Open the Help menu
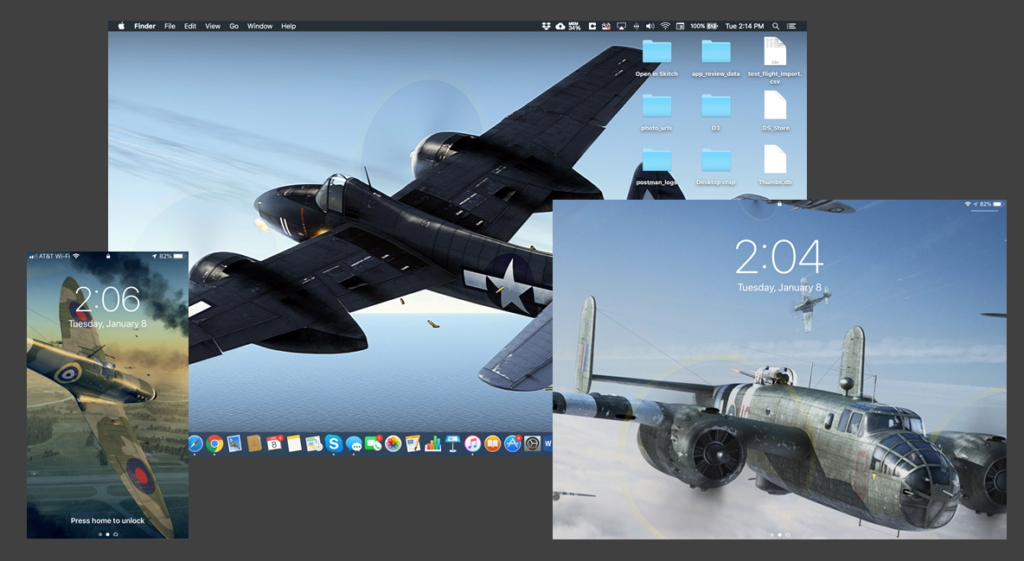The height and width of the screenshot is (561, 1024). (x=289, y=26)
